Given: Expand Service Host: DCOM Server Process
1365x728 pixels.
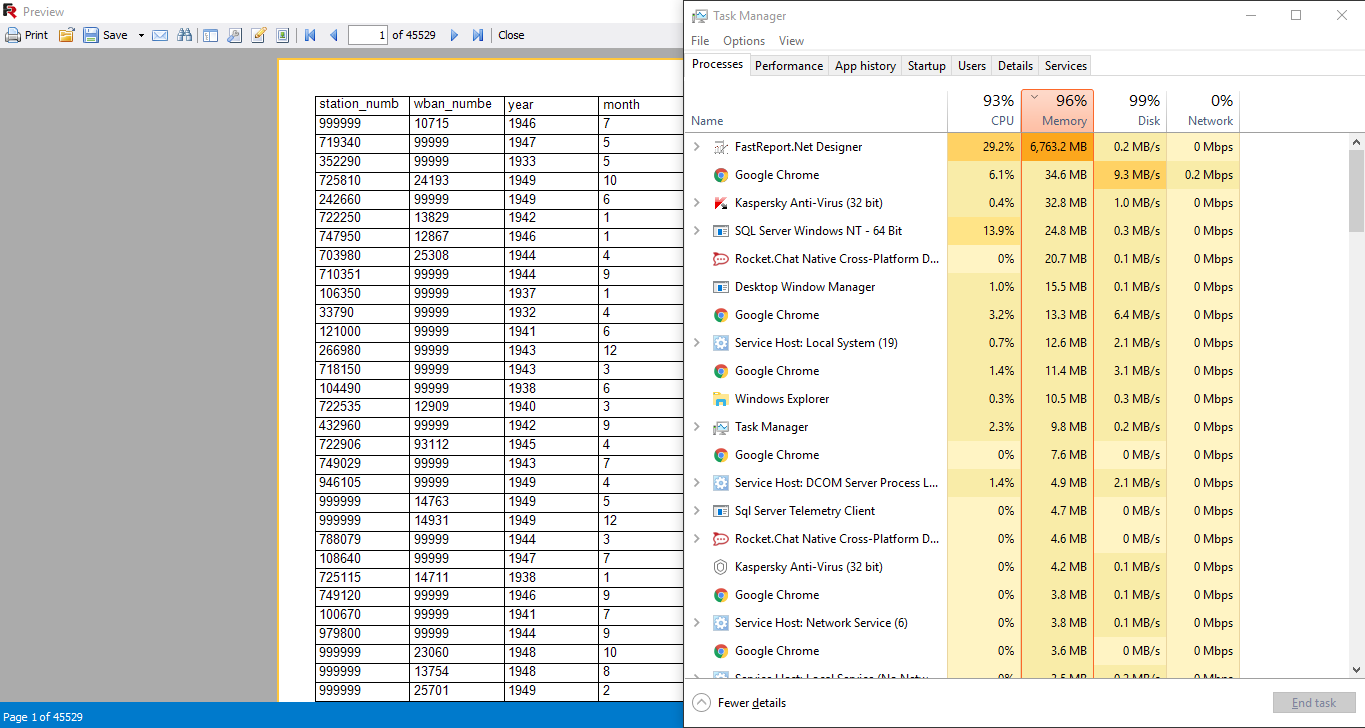Looking at the screenshot, I should pyautogui.click(x=697, y=483).
